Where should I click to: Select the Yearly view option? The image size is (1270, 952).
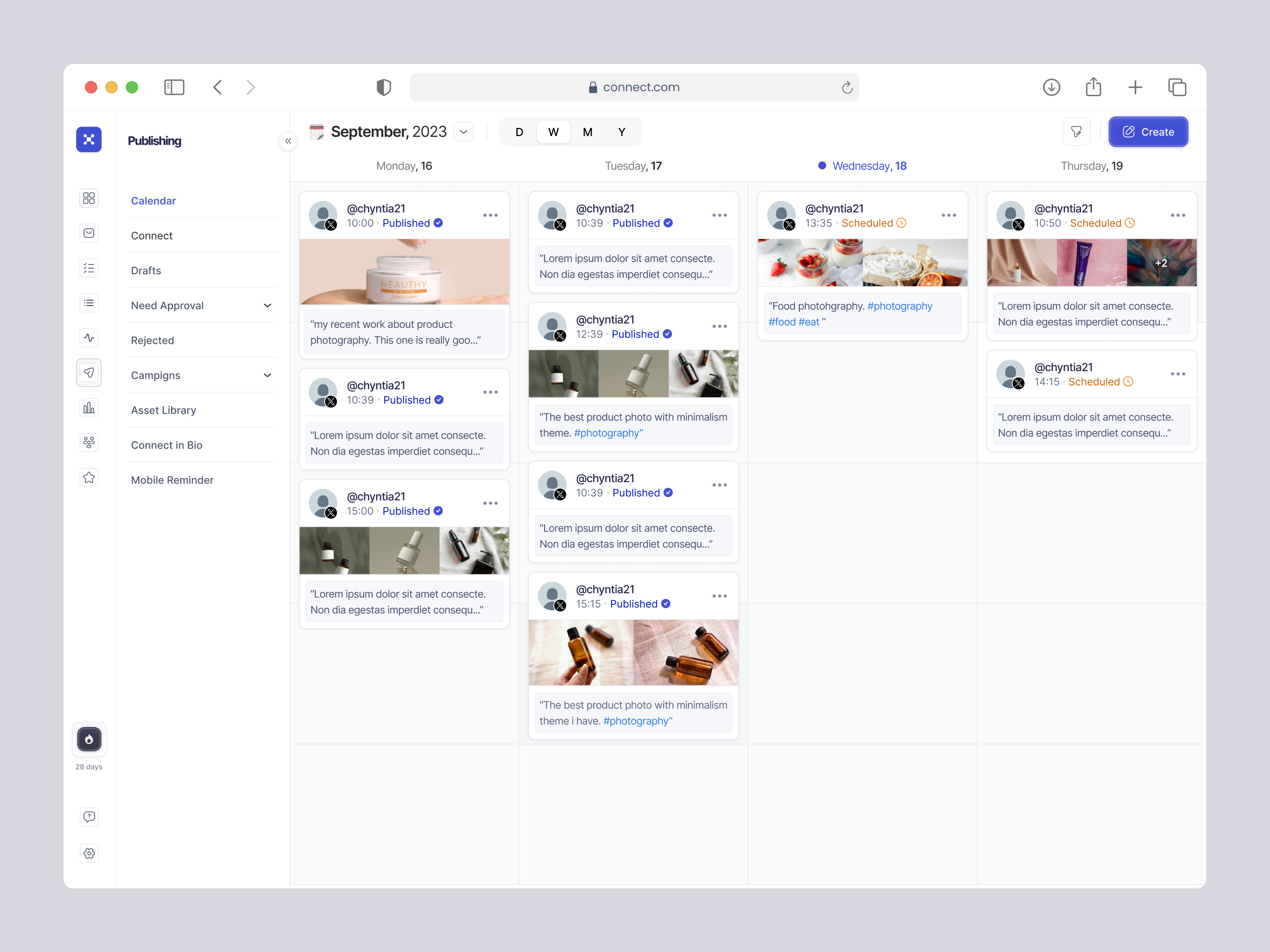pos(622,131)
